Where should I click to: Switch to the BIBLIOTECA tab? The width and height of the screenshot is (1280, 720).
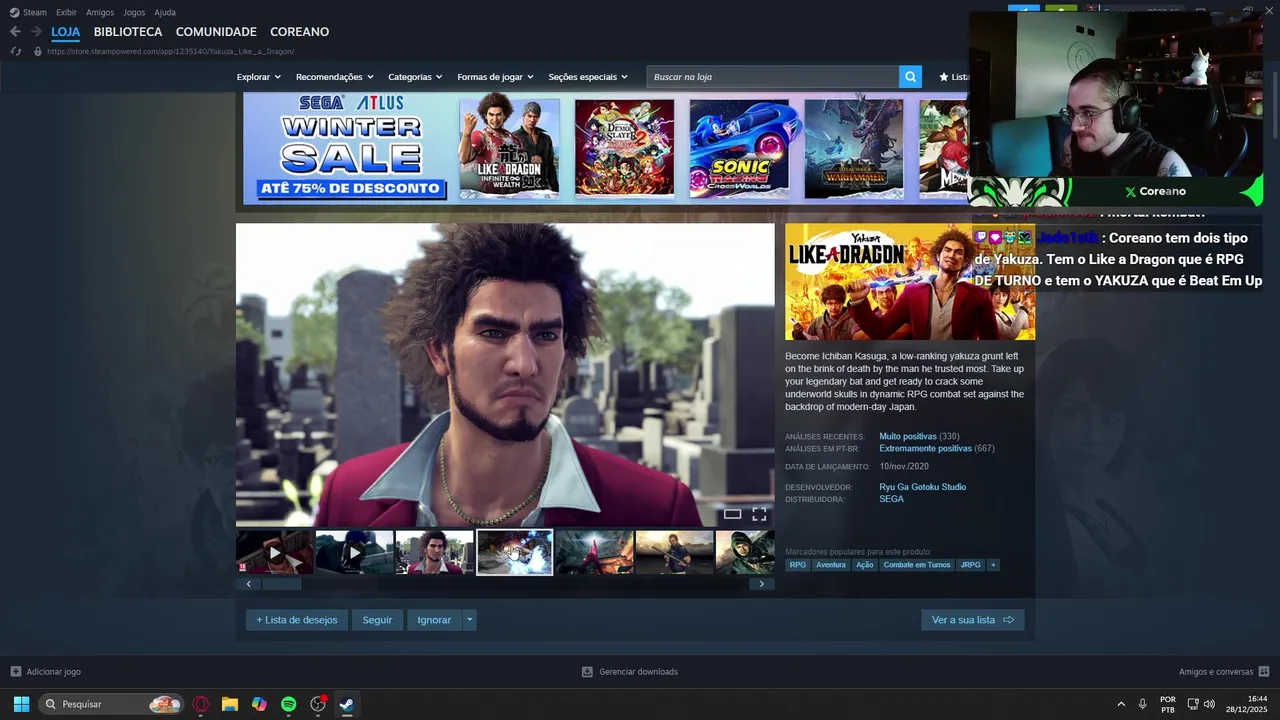[x=128, y=32]
